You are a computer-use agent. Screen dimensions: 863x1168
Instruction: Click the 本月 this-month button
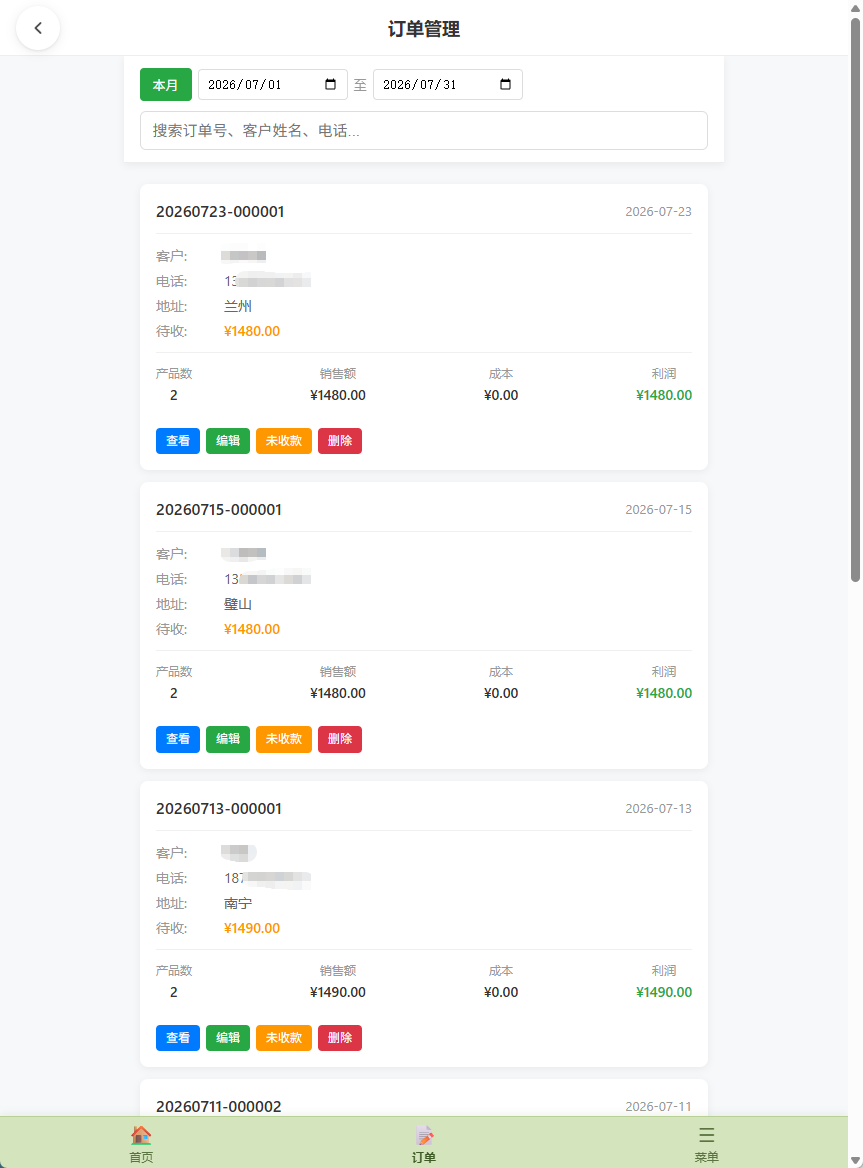coord(165,84)
